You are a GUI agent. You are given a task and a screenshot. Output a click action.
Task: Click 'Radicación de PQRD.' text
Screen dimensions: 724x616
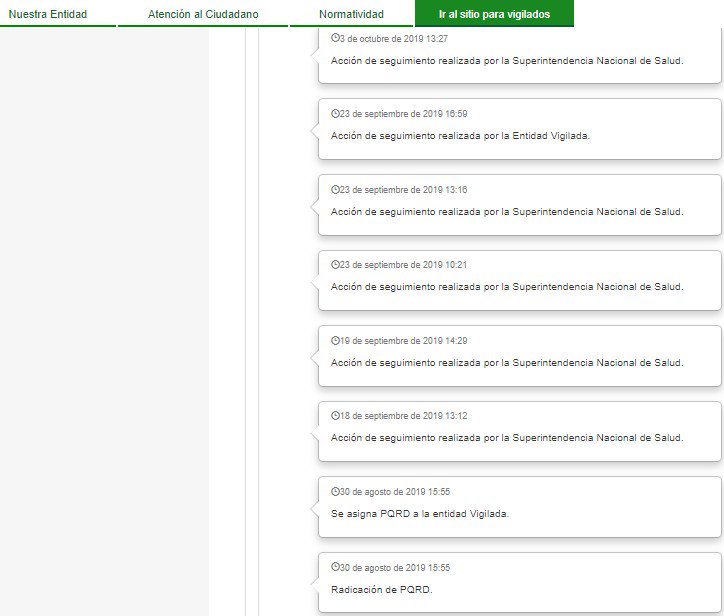click(381, 590)
